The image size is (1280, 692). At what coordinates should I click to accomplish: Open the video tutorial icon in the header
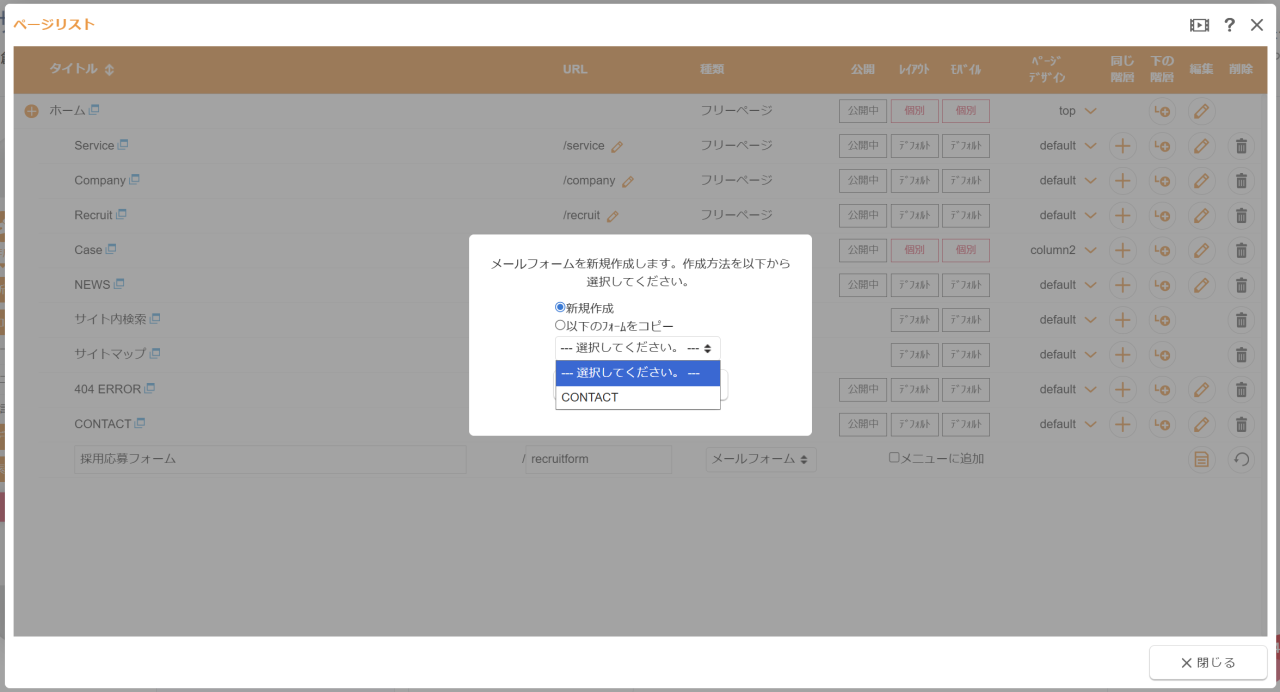pyautogui.click(x=1198, y=24)
